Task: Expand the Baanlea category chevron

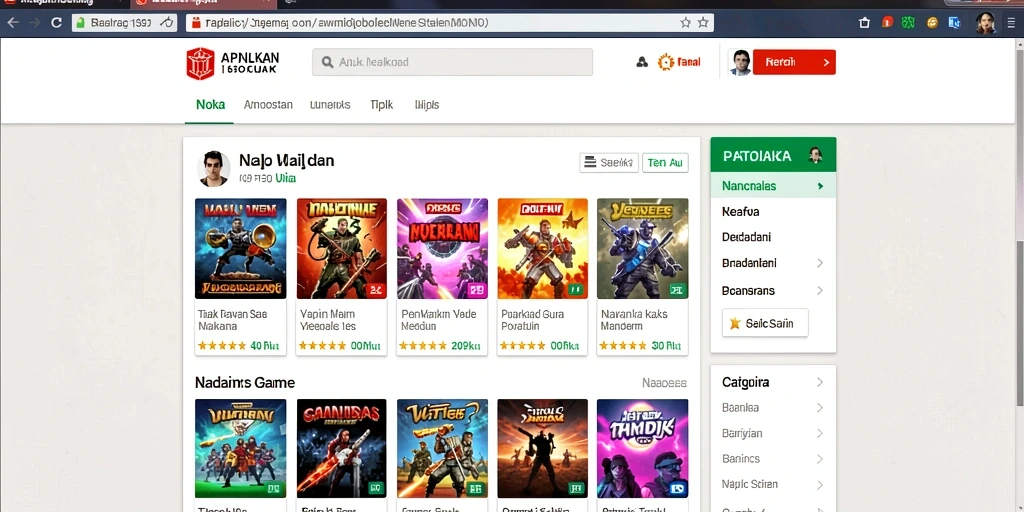Action: (820, 408)
